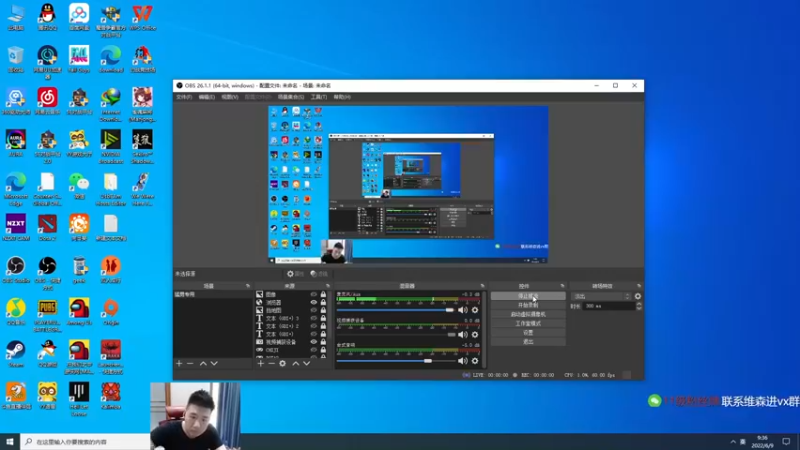Click the 停止推流 button

click(528, 296)
